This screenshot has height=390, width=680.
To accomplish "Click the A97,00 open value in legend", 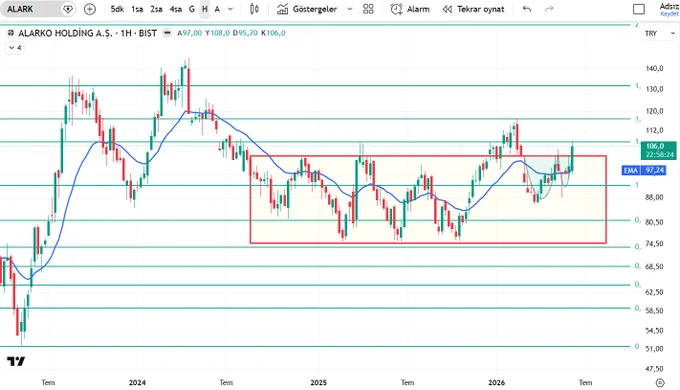I will 190,33.
